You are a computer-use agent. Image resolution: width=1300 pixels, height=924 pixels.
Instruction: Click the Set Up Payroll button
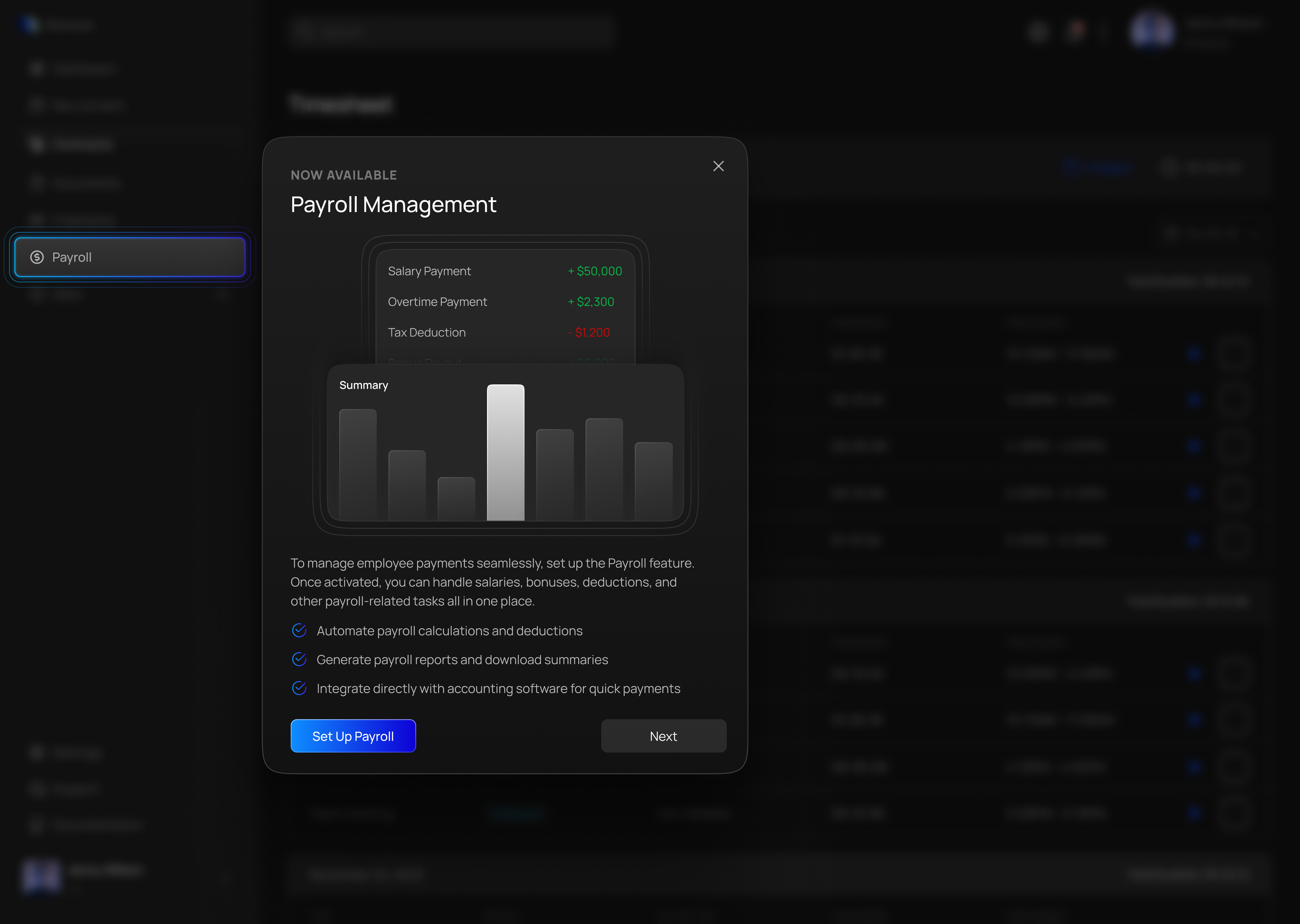point(353,736)
